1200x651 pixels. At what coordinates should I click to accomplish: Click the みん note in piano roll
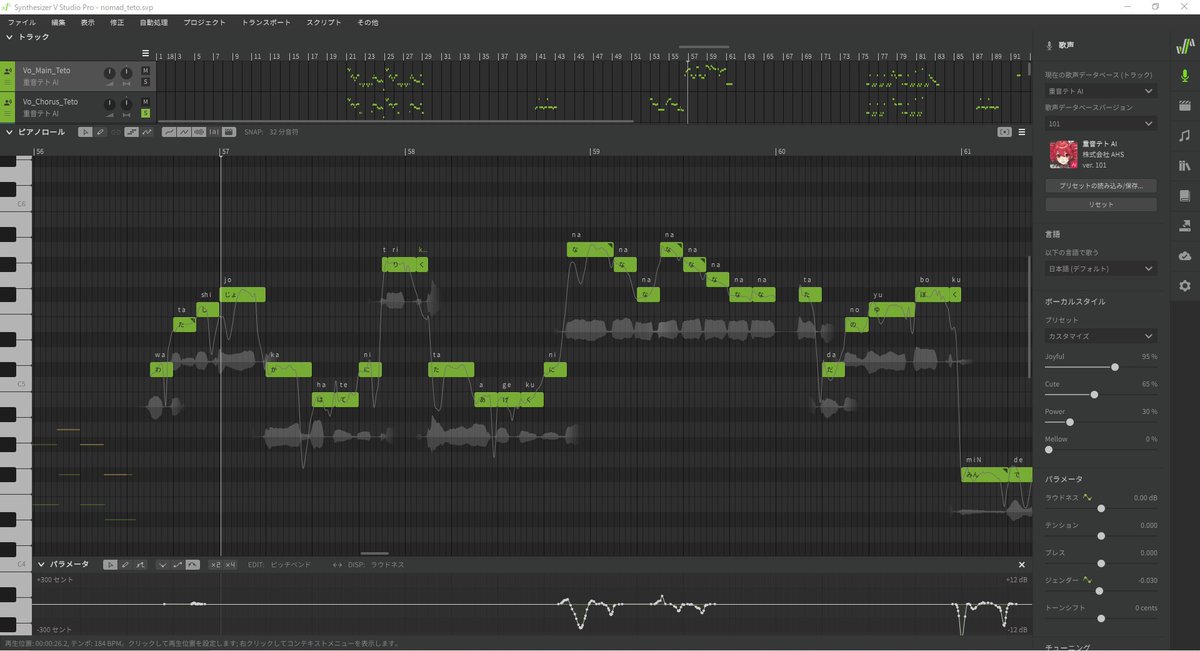(x=984, y=474)
